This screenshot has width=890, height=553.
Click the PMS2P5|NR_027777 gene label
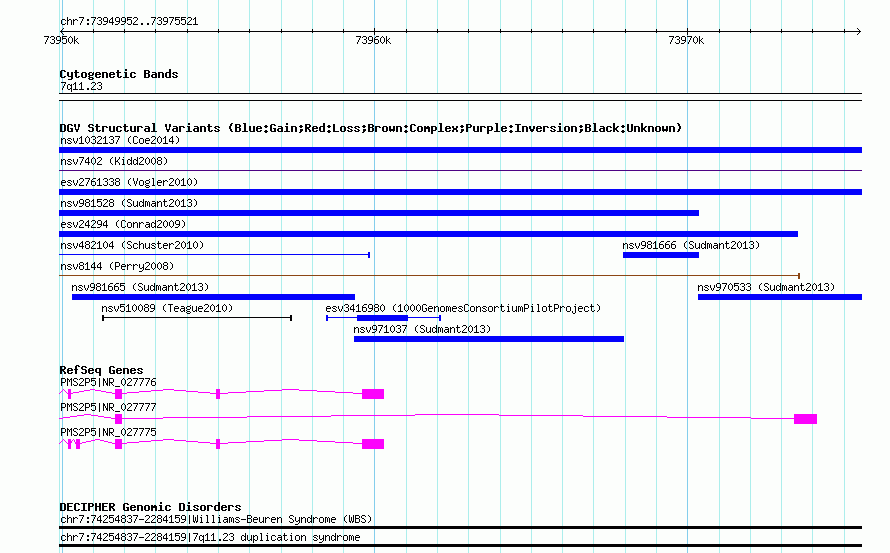[x=108, y=408]
